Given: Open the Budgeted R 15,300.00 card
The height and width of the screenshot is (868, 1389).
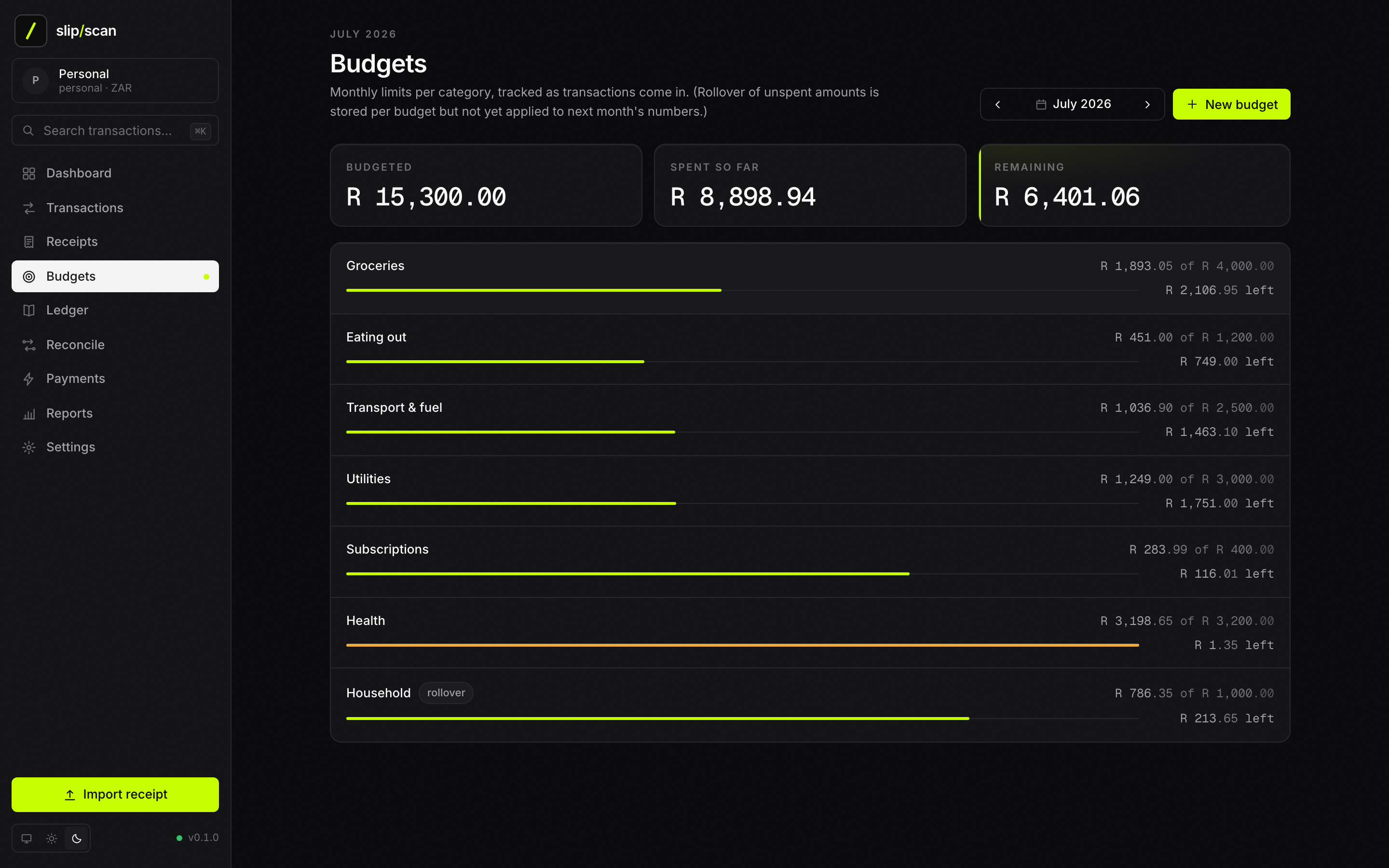Looking at the screenshot, I should pyautogui.click(x=486, y=185).
